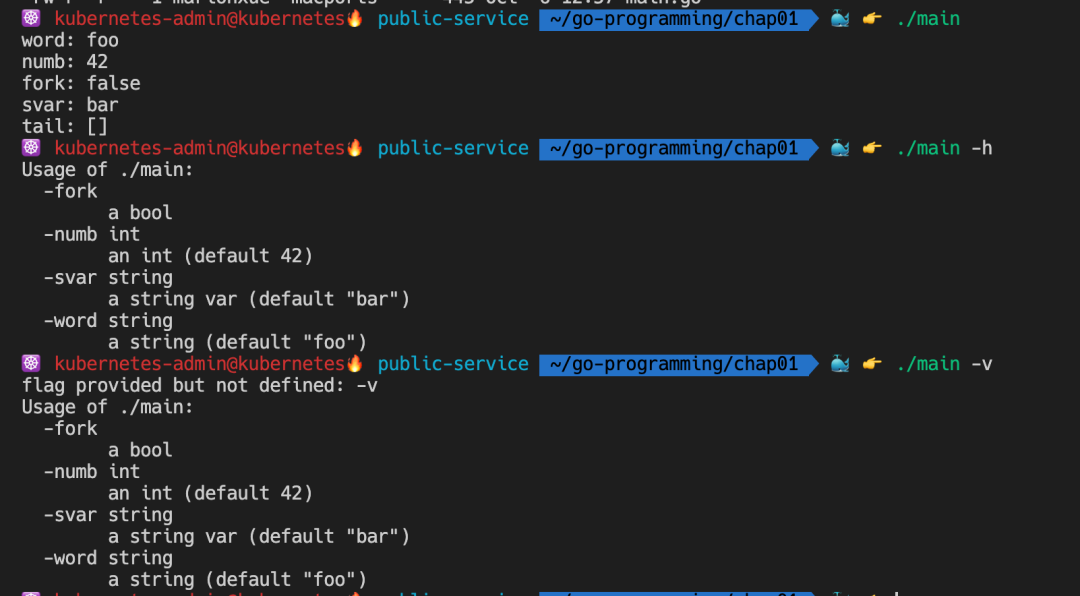Click the whale icon on the topmost prompt line
1080x596 pixels.
click(x=839, y=18)
